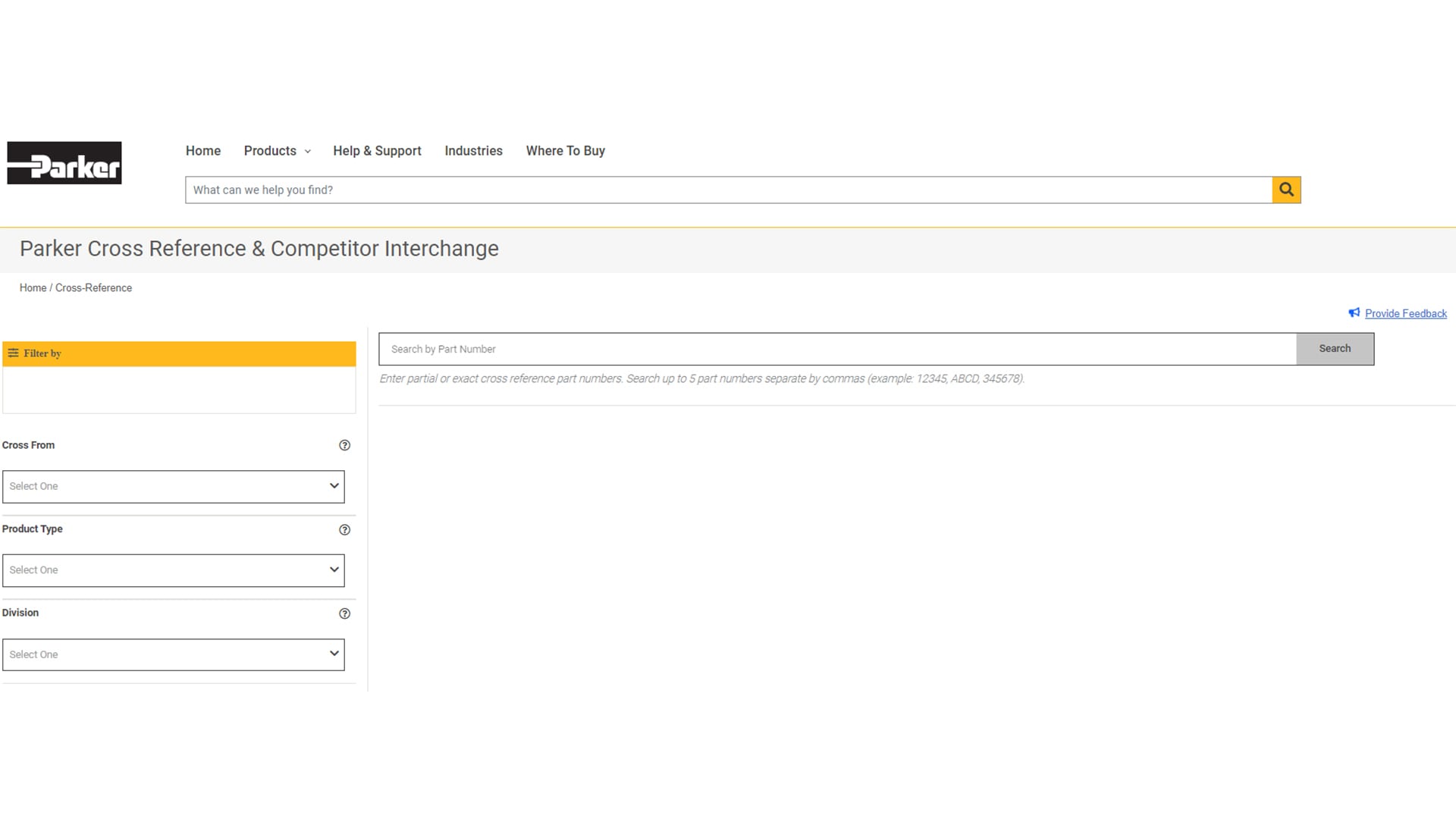Click the Home breadcrumb link

pos(33,288)
